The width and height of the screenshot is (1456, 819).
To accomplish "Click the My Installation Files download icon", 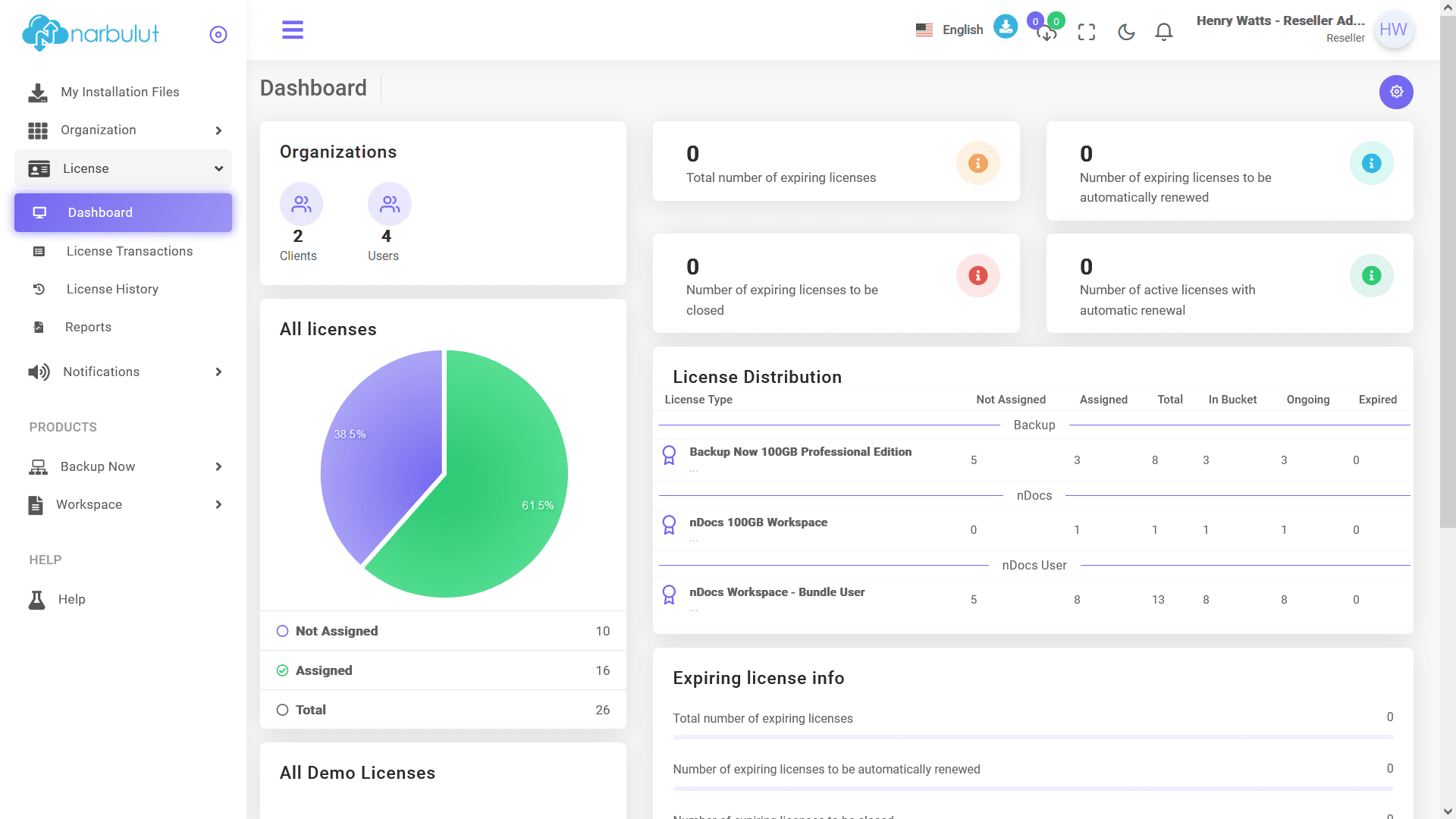I will click(x=37, y=93).
